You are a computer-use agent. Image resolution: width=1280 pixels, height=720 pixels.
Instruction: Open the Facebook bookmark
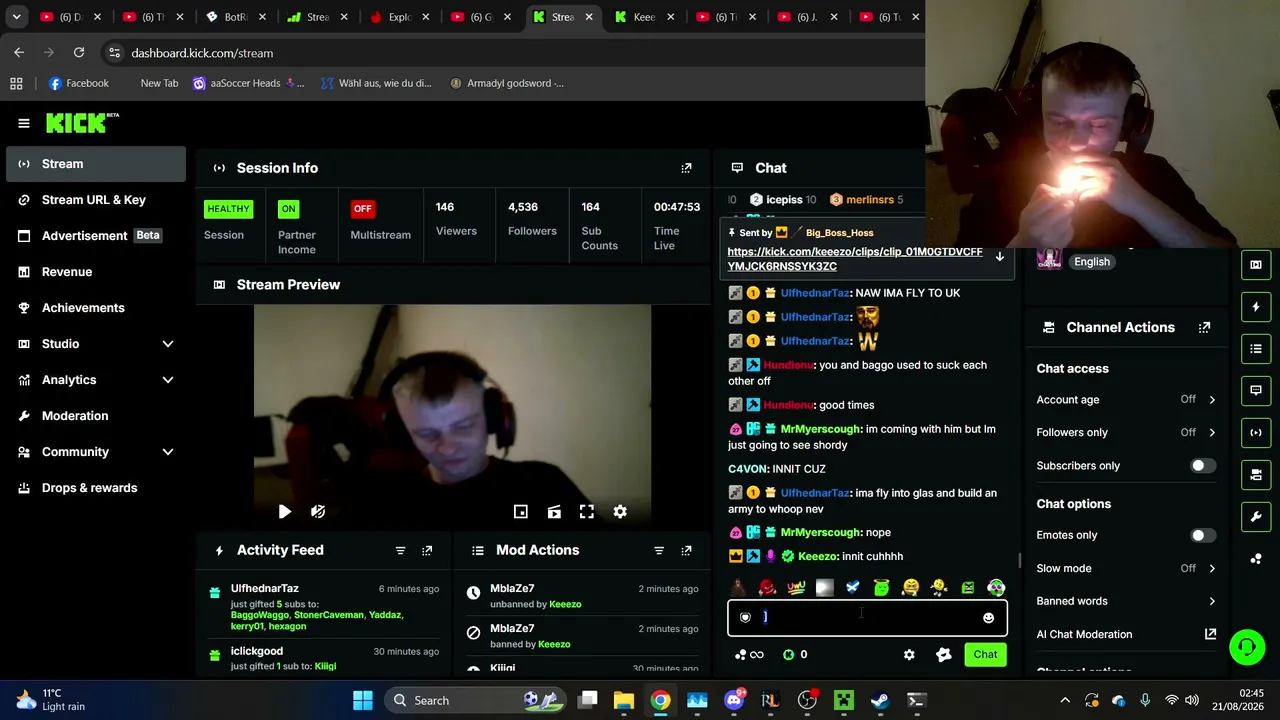78,83
